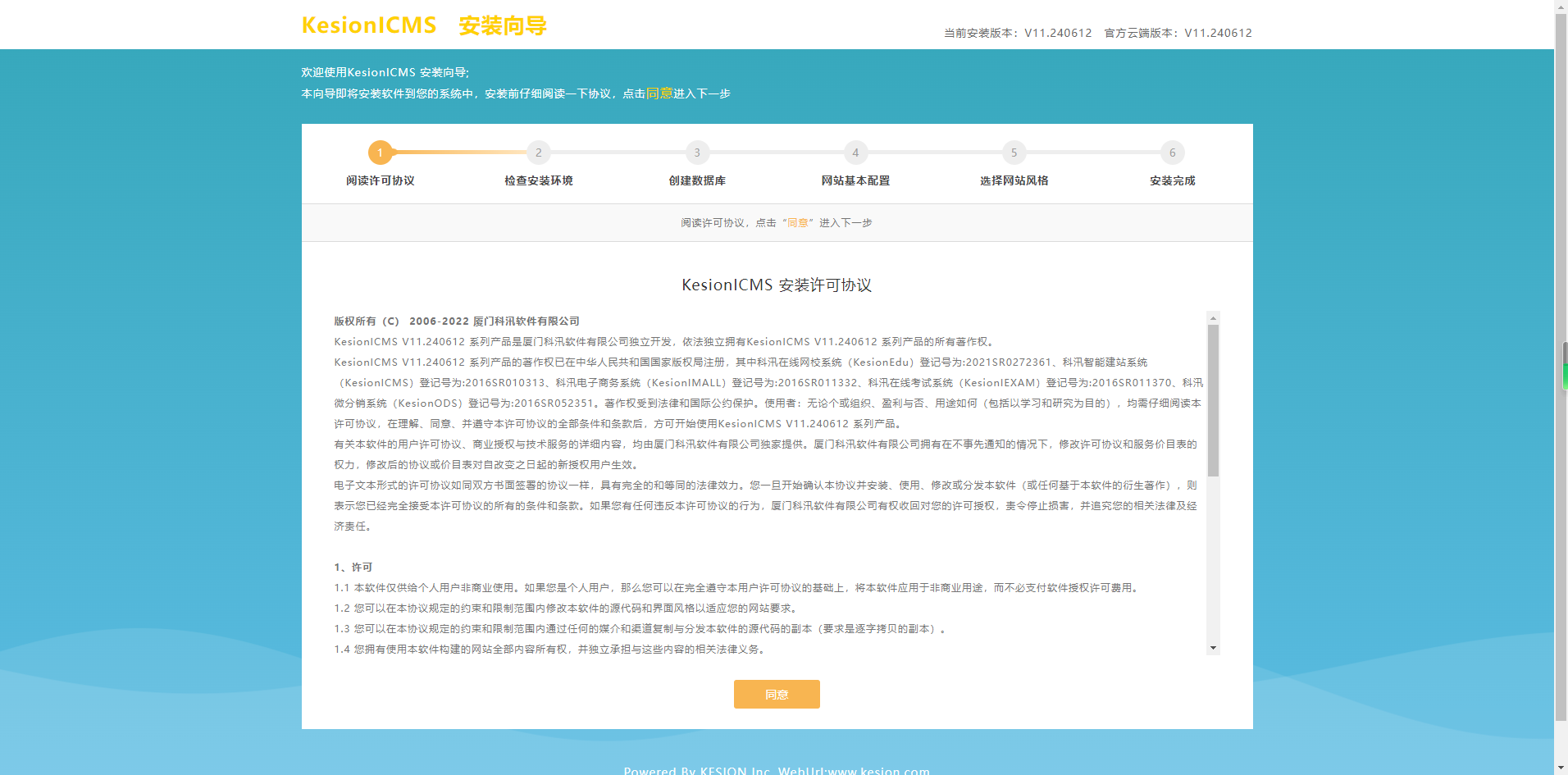This screenshot has width=1568, height=775.
Task: Select step 2 circle 检查安装环境
Action: click(x=538, y=153)
